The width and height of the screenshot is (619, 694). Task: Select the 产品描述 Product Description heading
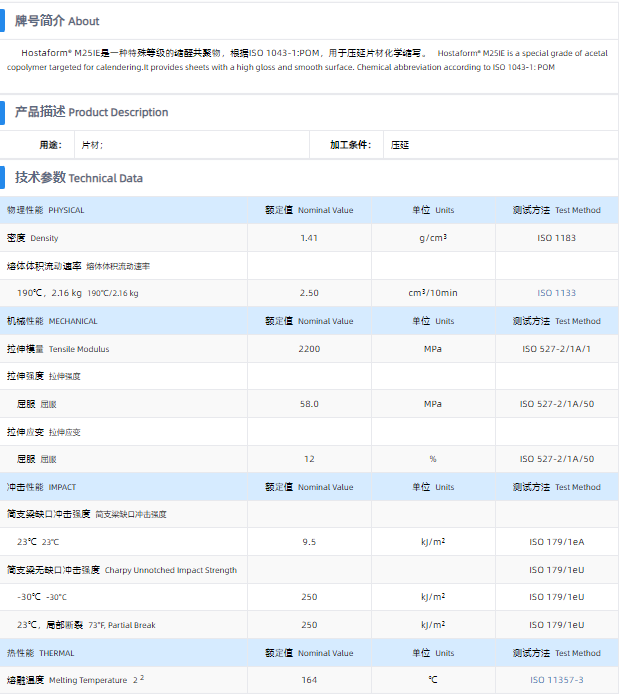[91, 112]
